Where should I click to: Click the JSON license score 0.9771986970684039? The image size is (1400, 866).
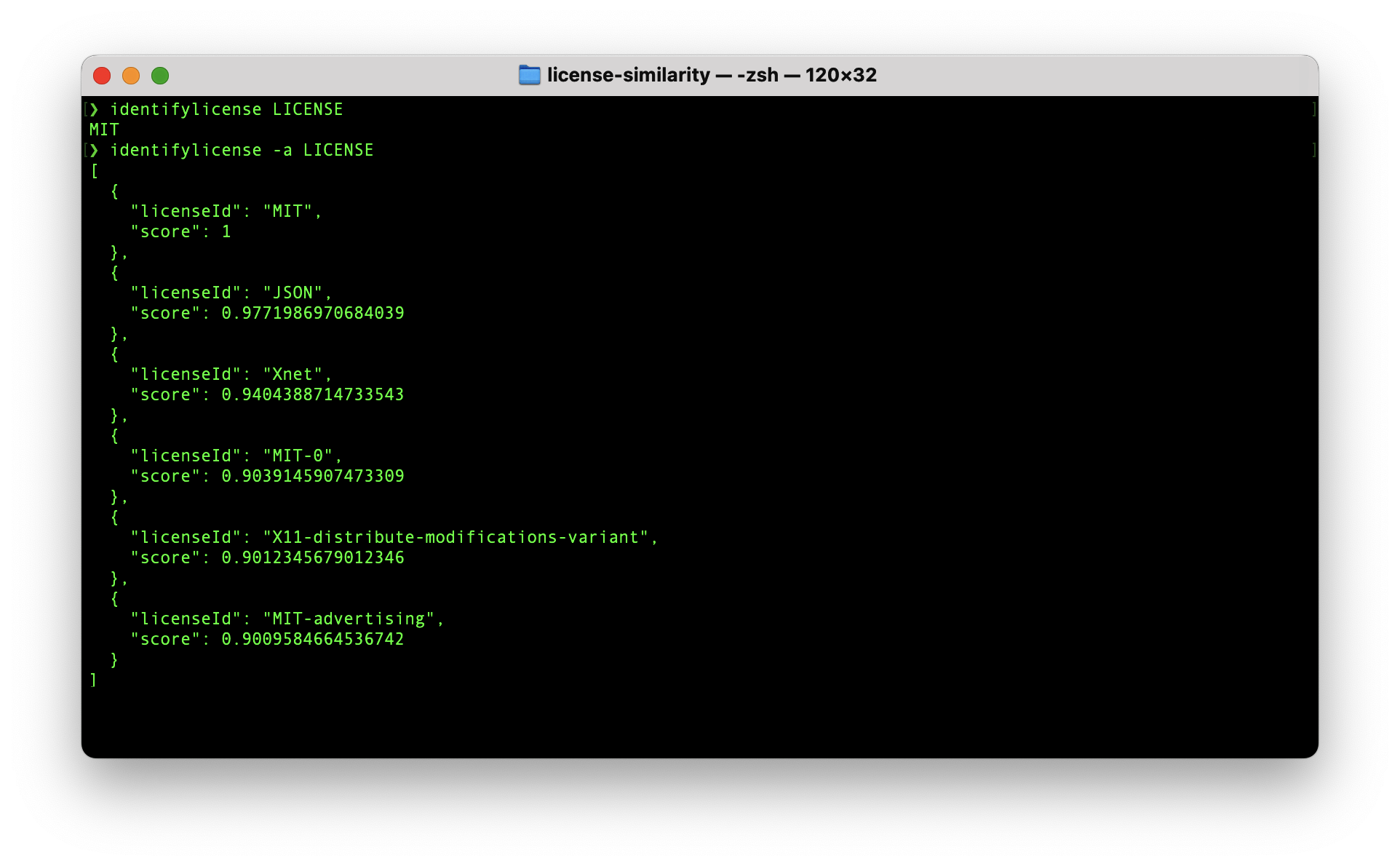tap(312, 313)
